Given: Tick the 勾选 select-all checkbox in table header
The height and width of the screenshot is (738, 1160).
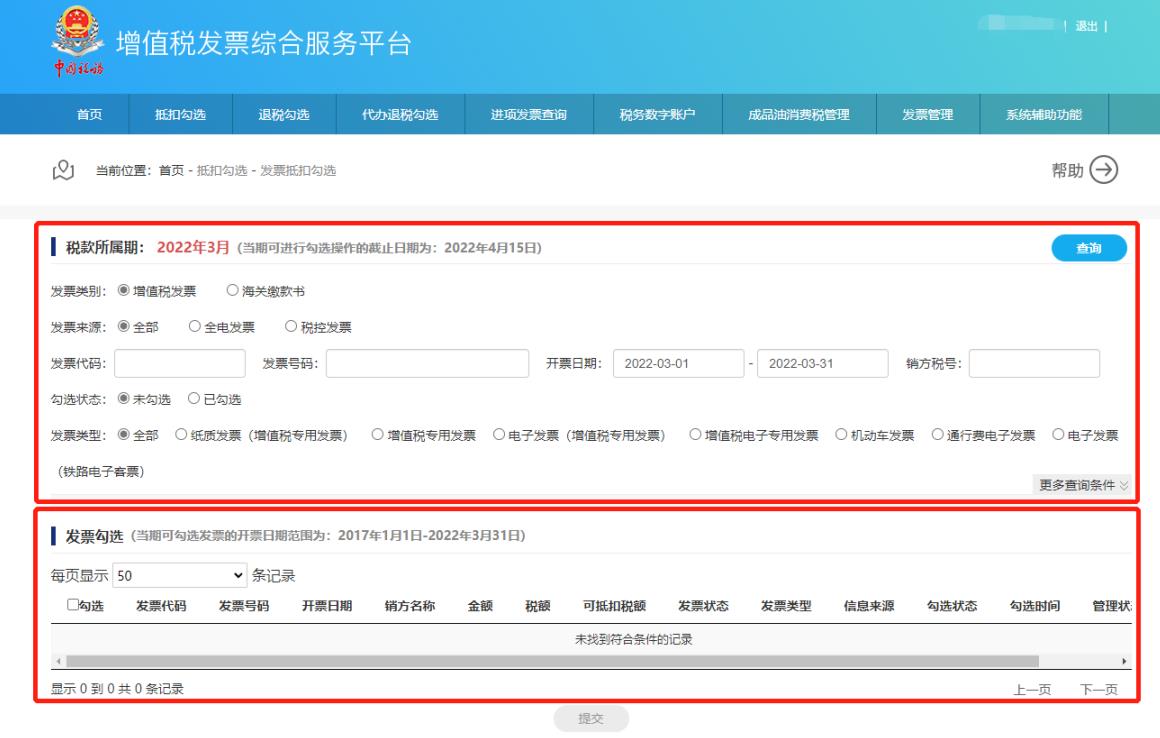Looking at the screenshot, I should [x=73, y=606].
